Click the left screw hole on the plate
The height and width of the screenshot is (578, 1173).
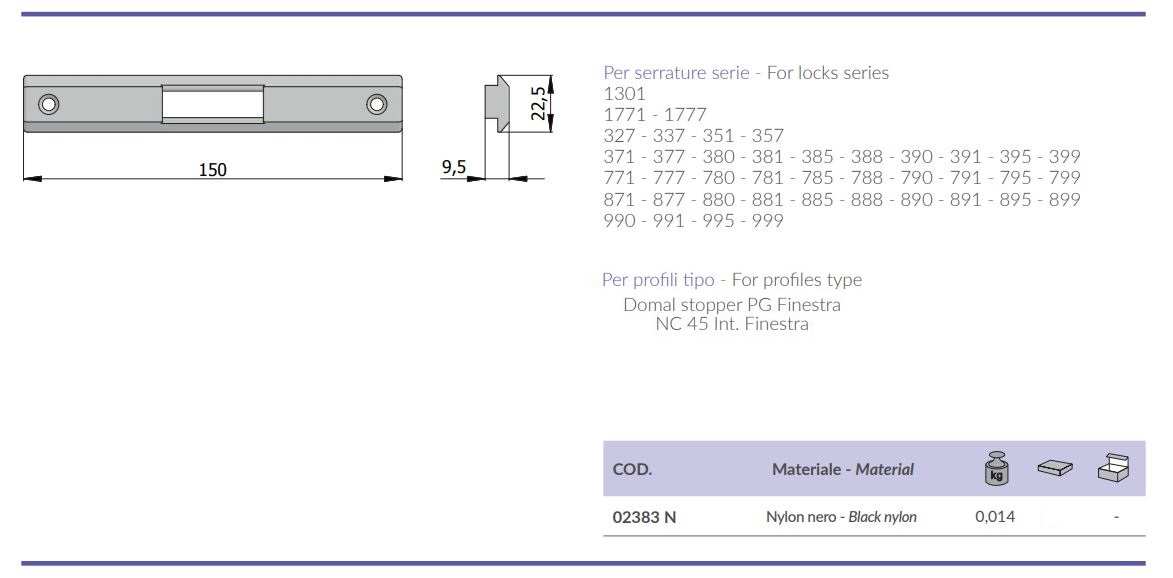(48, 104)
